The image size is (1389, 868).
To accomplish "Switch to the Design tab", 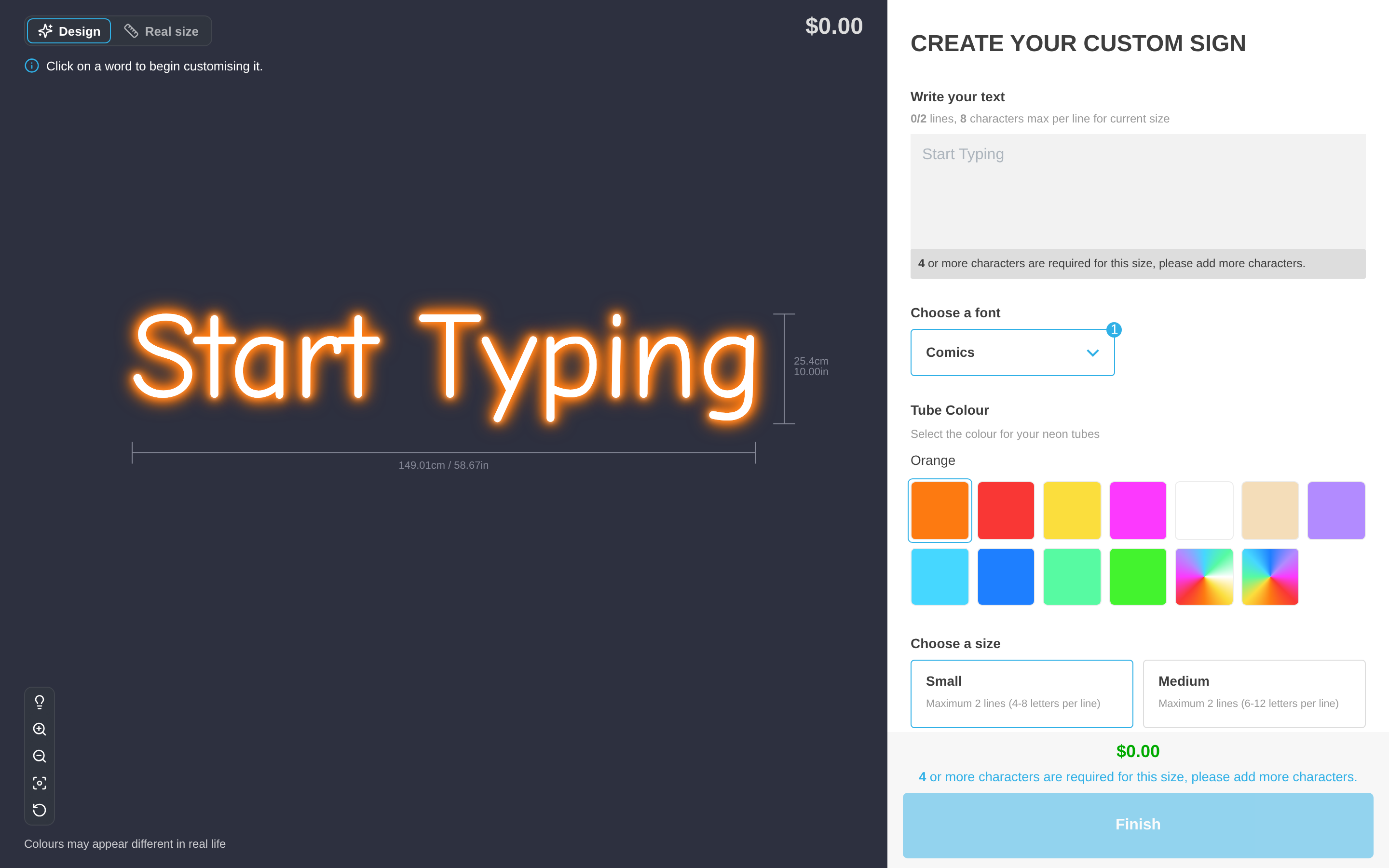I will pos(69,31).
